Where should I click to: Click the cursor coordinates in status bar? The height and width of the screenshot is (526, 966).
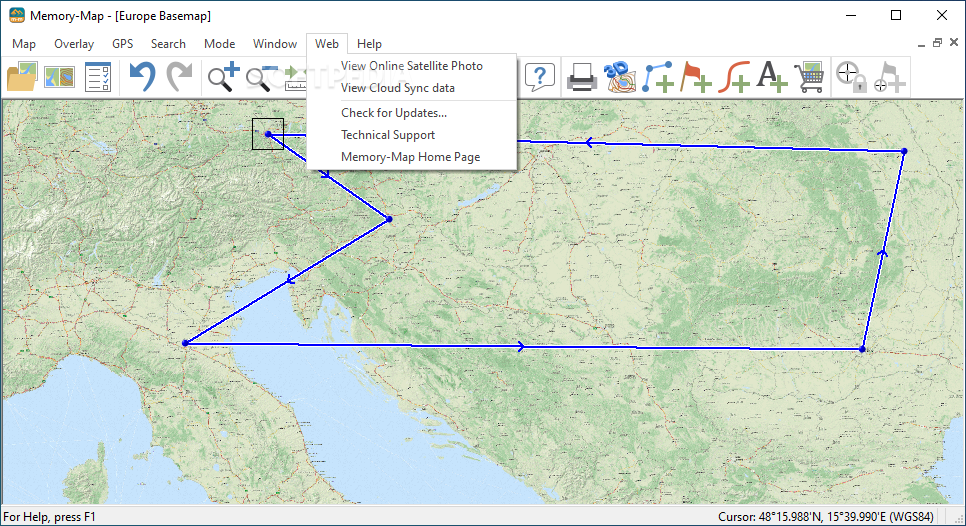pyautogui.click(x=826, y=517)
